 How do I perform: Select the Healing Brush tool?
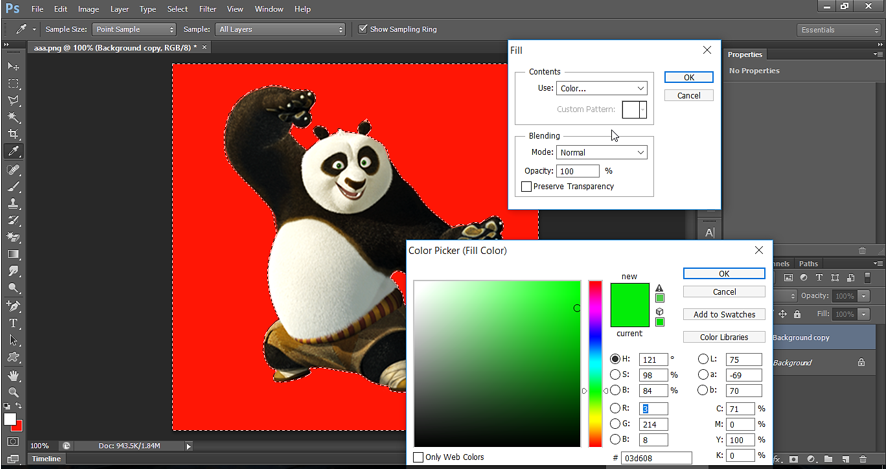(13, 169)
